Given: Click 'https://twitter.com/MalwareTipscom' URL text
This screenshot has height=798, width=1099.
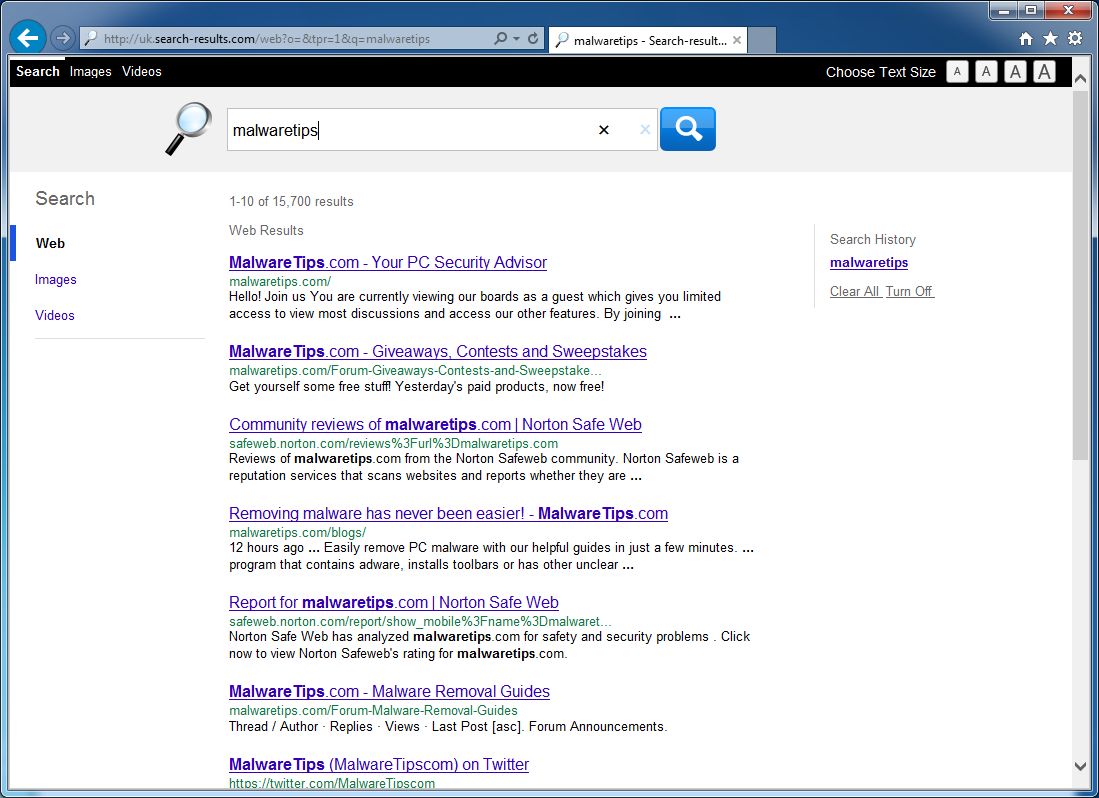Looking at the screenshot, I should click(x=332, y=783).
